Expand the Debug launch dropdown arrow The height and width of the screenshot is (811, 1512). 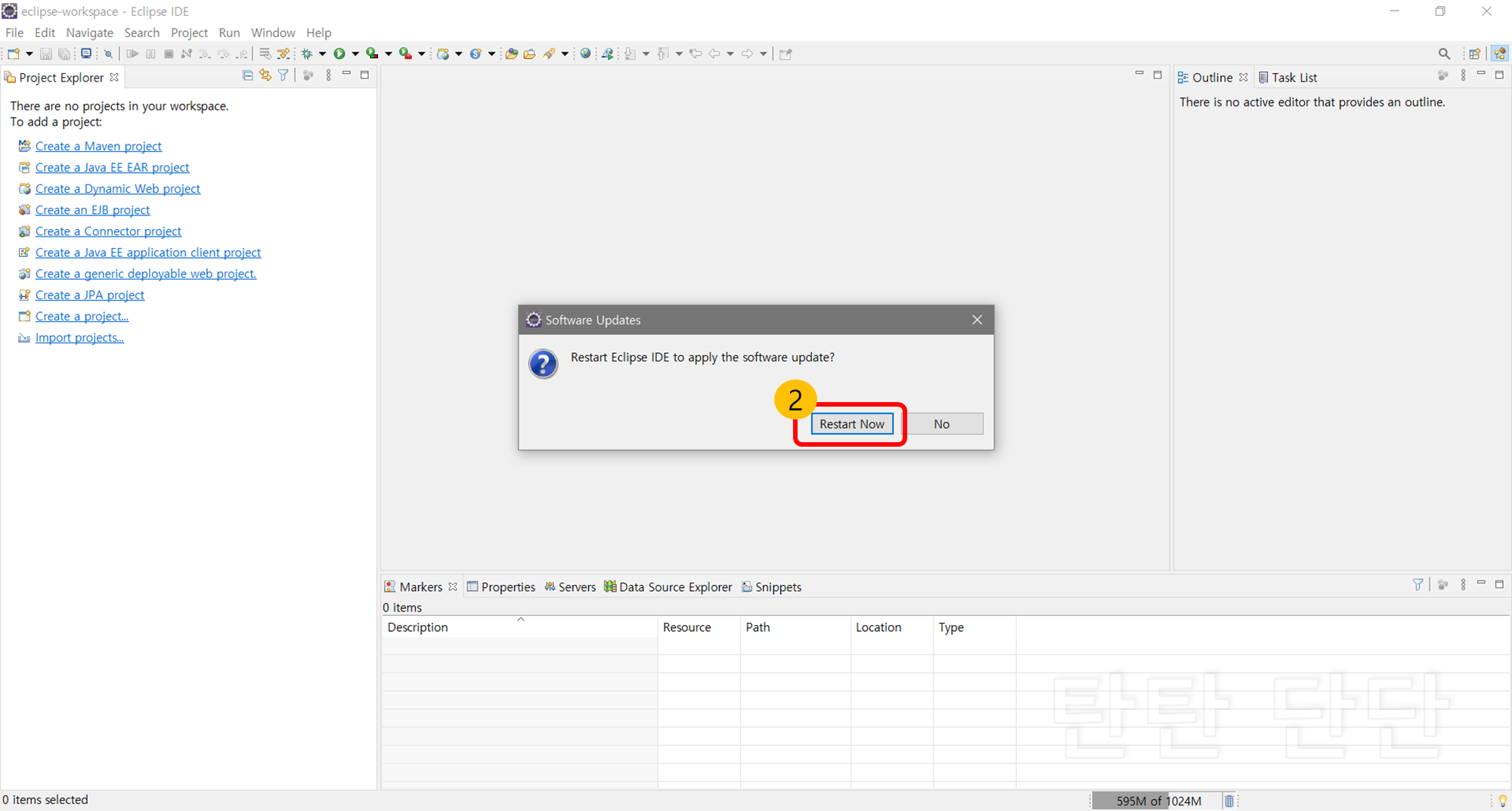point(322,54)
